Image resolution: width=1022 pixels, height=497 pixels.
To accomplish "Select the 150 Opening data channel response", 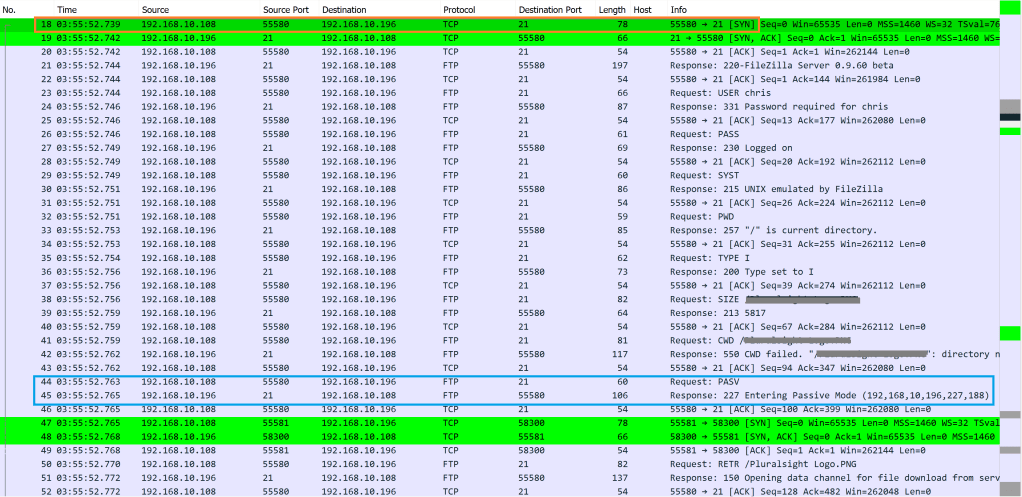I will point(400,479).
